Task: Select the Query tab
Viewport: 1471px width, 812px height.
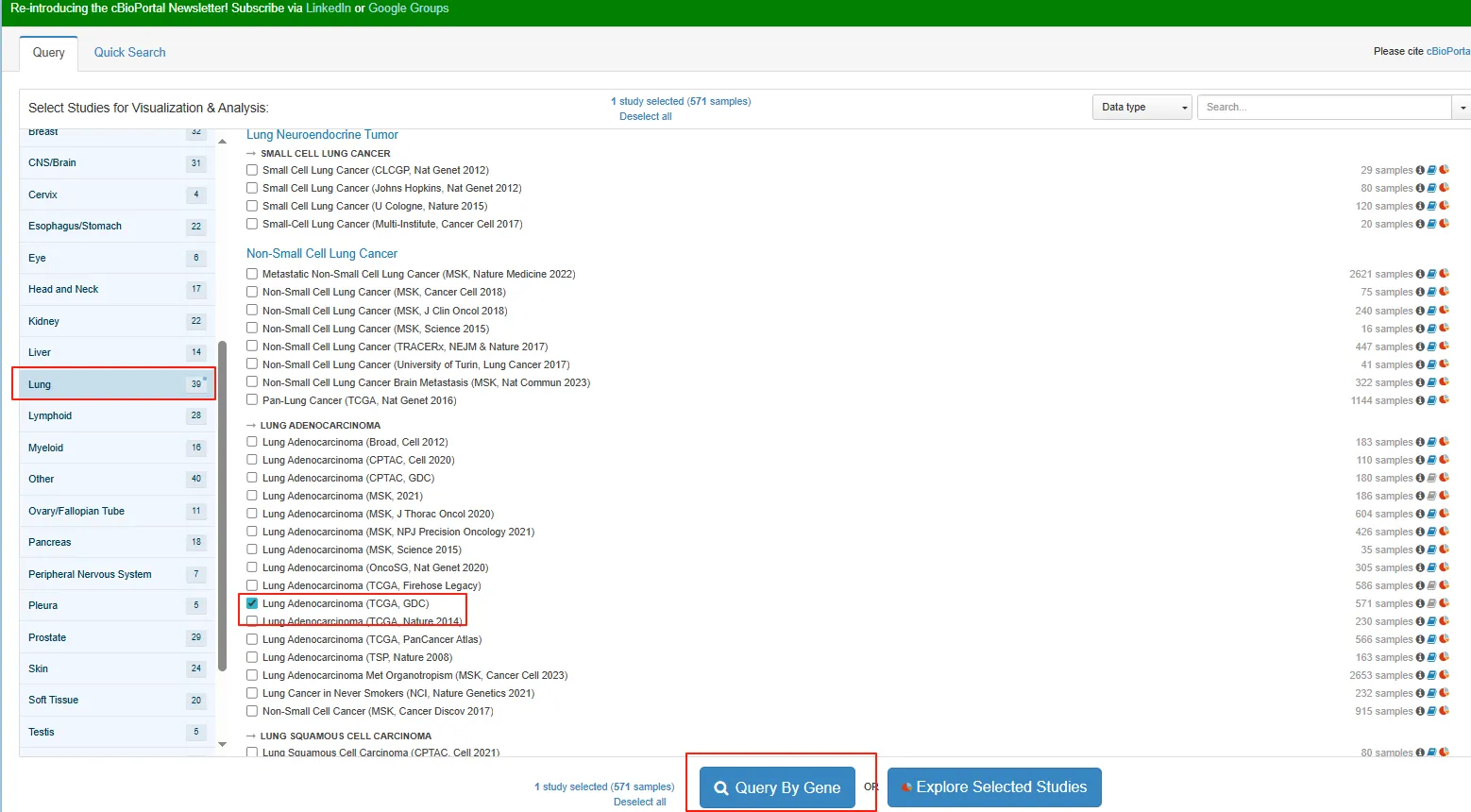Action: tap(49, 53)
